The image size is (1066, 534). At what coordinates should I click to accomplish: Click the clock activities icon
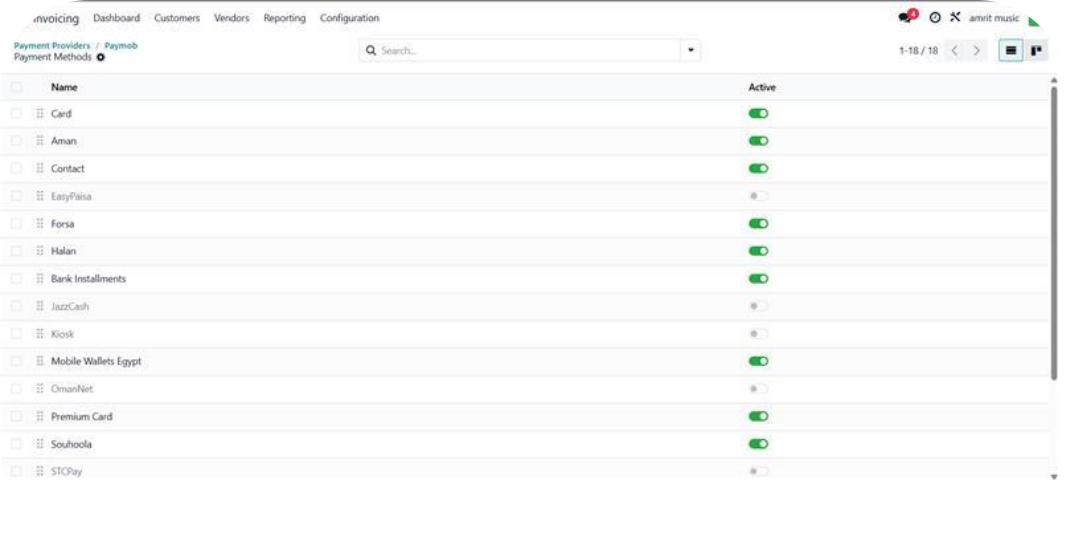point(935,18)
